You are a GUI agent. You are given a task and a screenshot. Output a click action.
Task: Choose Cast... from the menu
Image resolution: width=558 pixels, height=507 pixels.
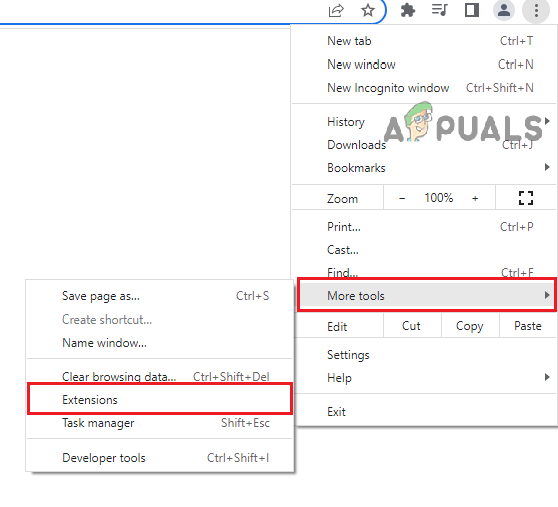point(425,250)
